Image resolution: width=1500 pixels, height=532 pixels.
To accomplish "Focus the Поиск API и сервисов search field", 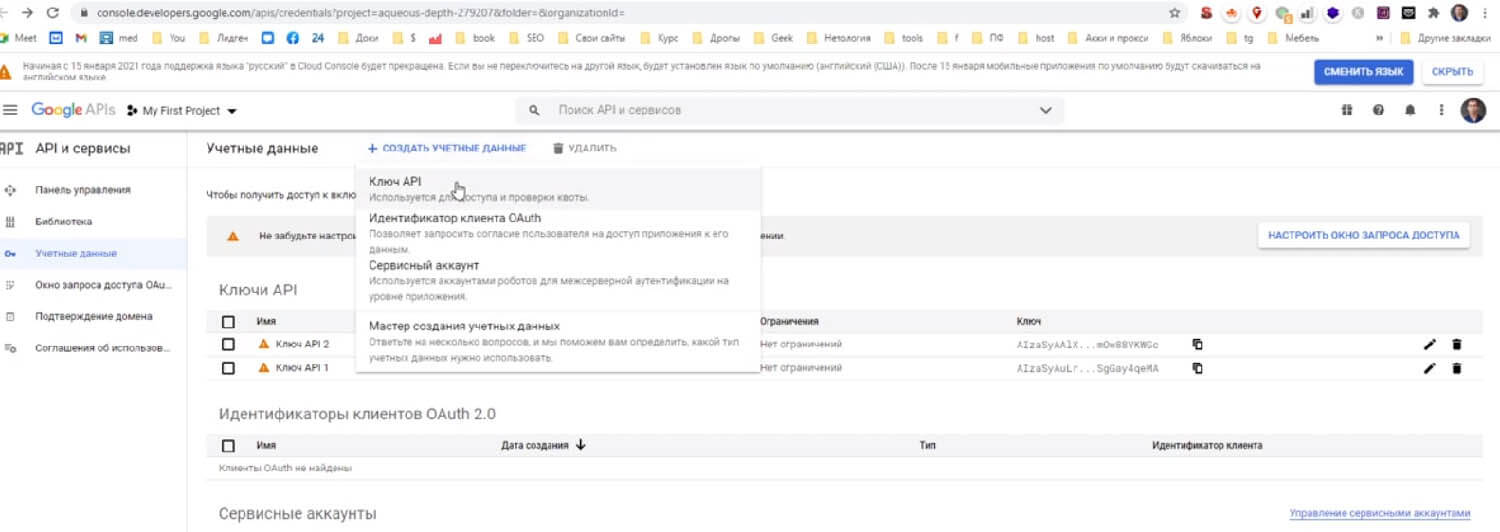I will point(790,110).
